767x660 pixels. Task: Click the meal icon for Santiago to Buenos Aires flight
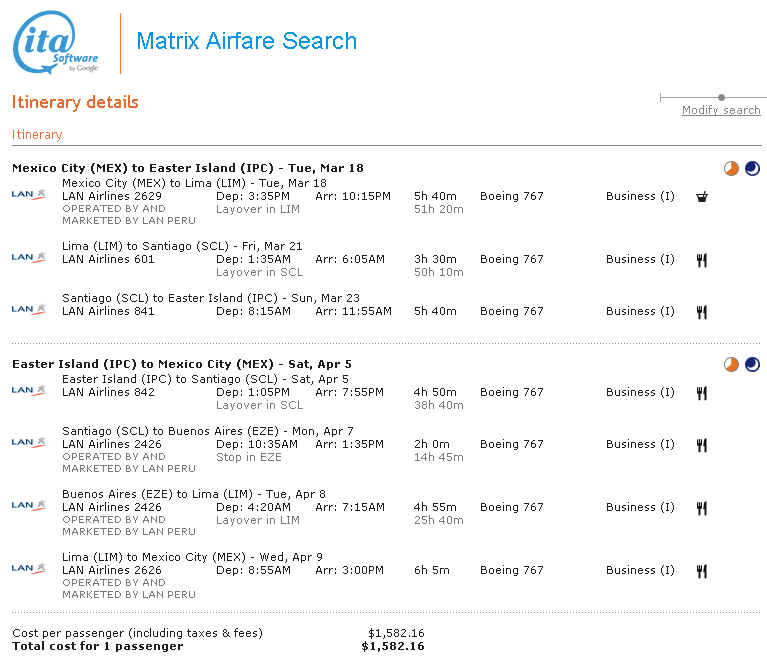click(x=702, y=445)
